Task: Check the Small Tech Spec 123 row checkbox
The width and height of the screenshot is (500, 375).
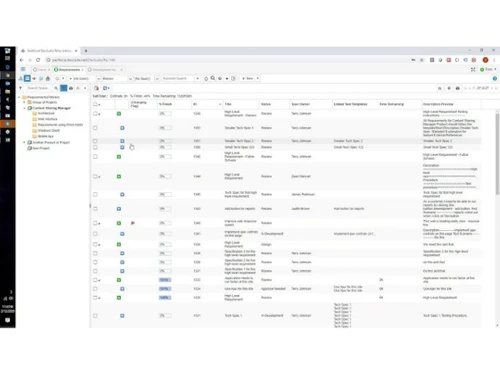Action: (x=95, y=147)
